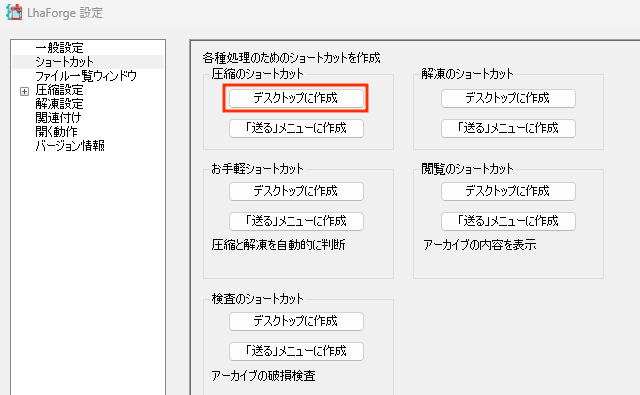
Task: Create 解凍 shortcut on desktop
Action: [508, 98]
